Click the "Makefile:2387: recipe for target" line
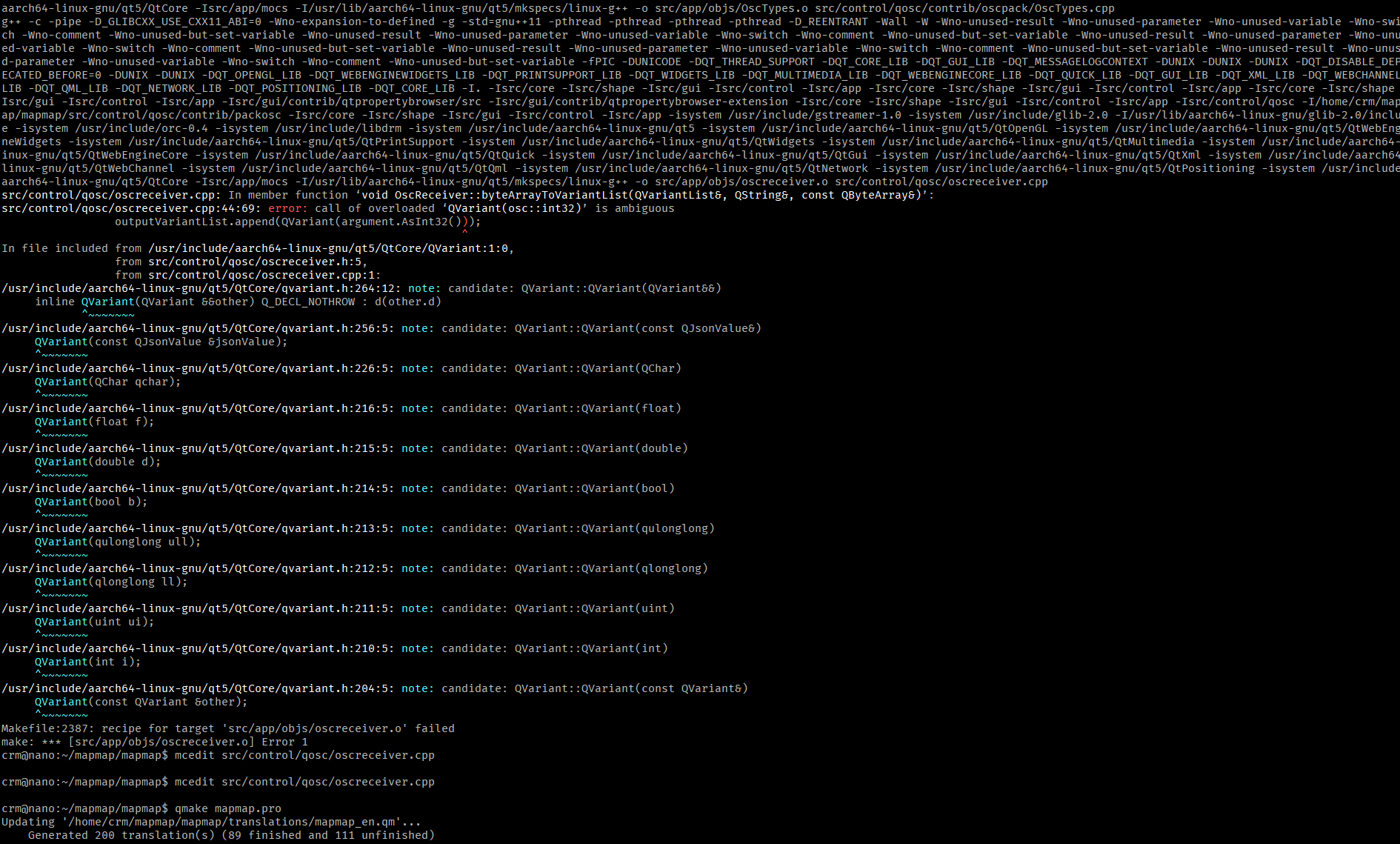1400x844 pixels. tap(228, 728)
